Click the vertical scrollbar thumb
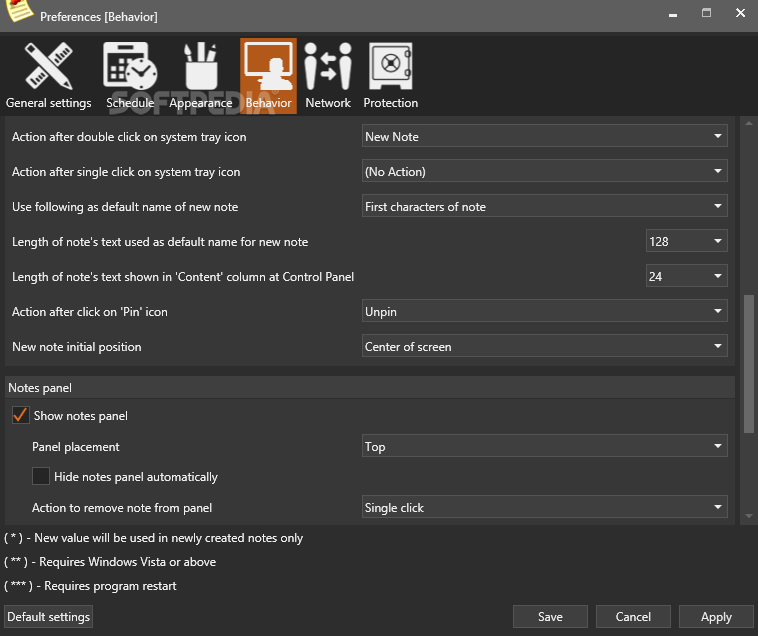 (747, 363)
